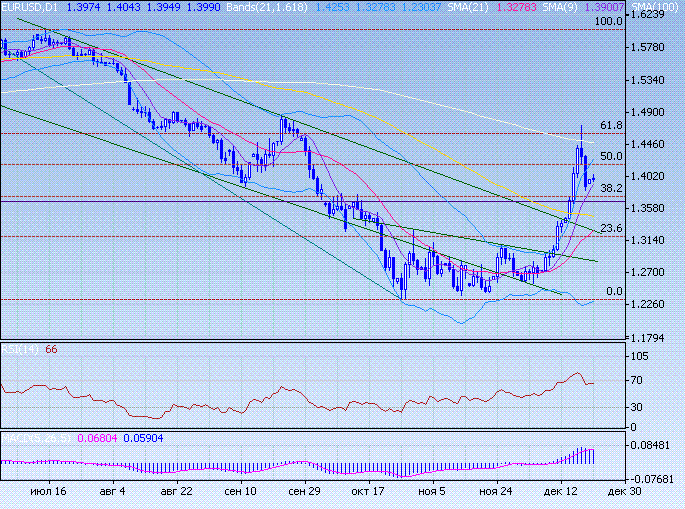Click the blue MACD signal value 0.05904
The image size is (685, 509).
140,437
